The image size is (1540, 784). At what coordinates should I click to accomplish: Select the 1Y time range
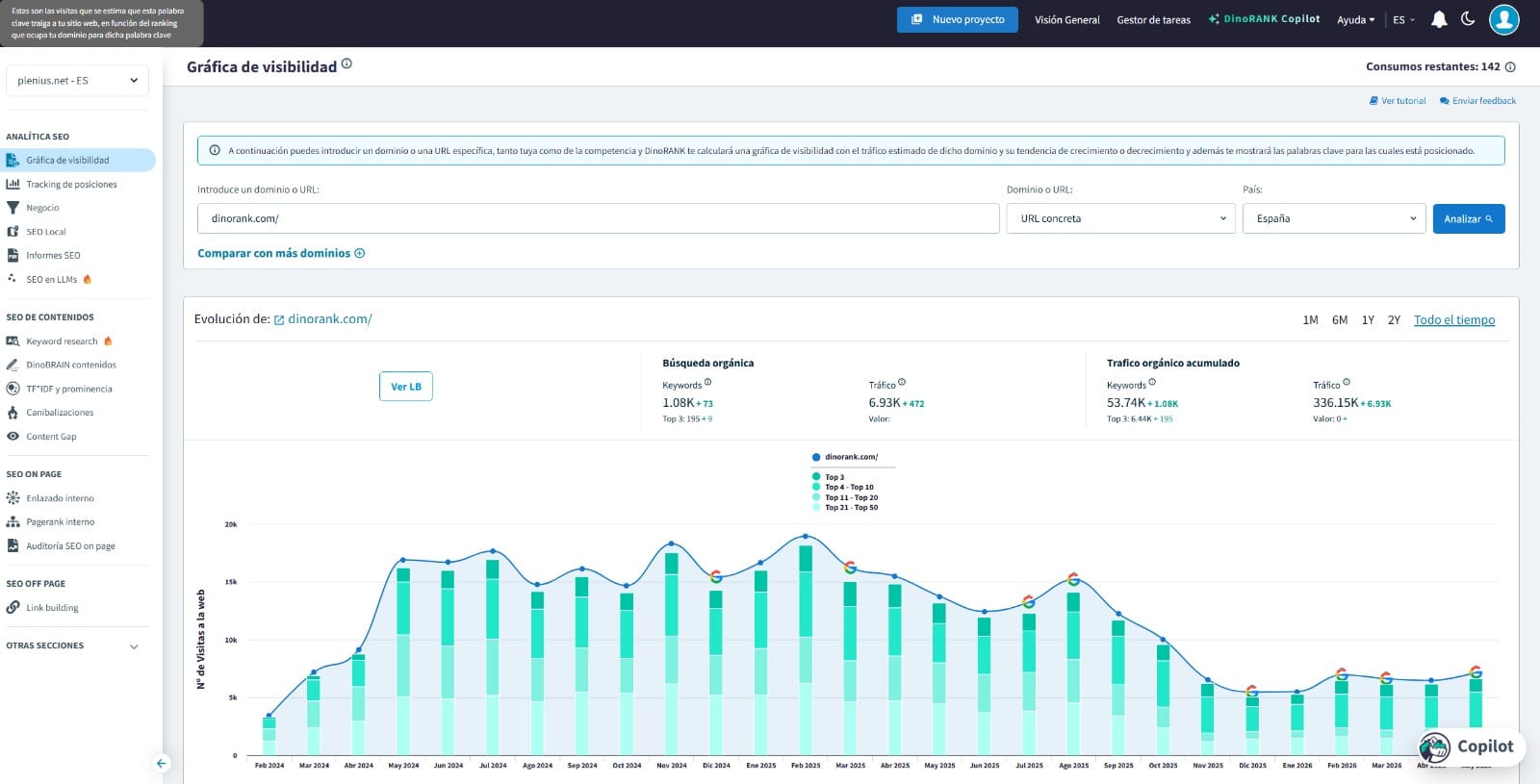tap(1368, 320)
